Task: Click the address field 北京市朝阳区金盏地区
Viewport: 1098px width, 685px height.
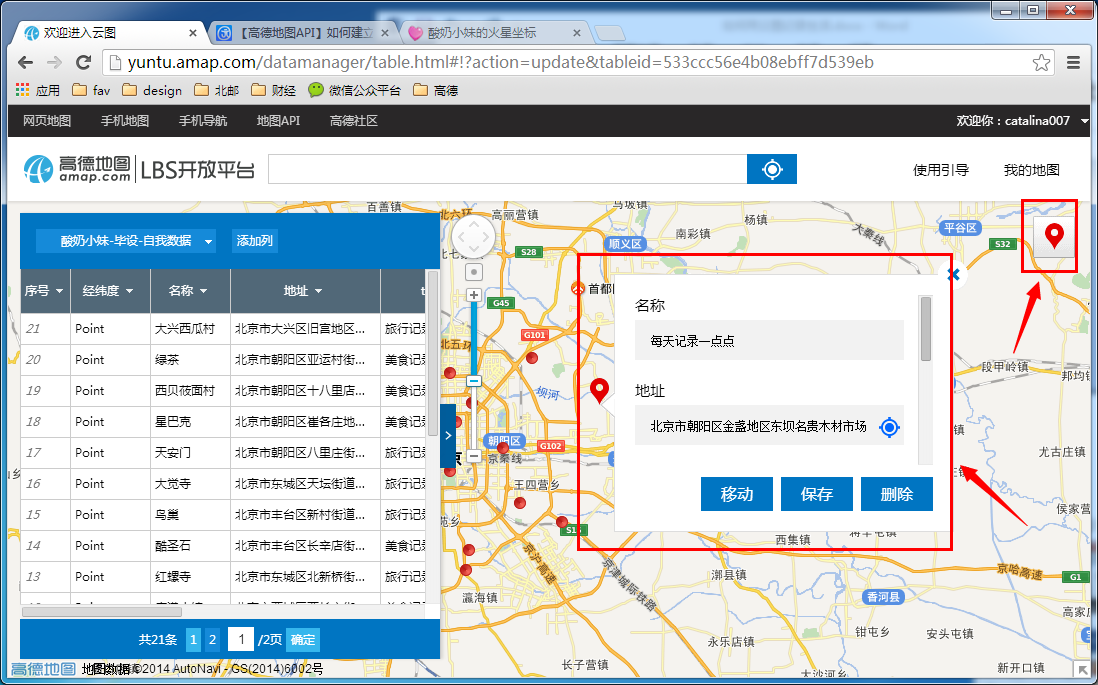Action: pos(769,425)
